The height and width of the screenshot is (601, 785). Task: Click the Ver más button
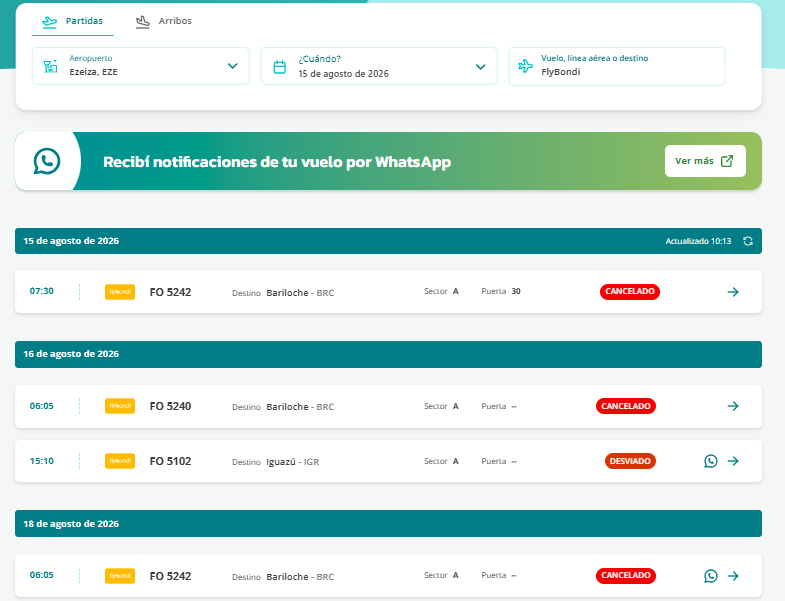click(x=705, y=161)
